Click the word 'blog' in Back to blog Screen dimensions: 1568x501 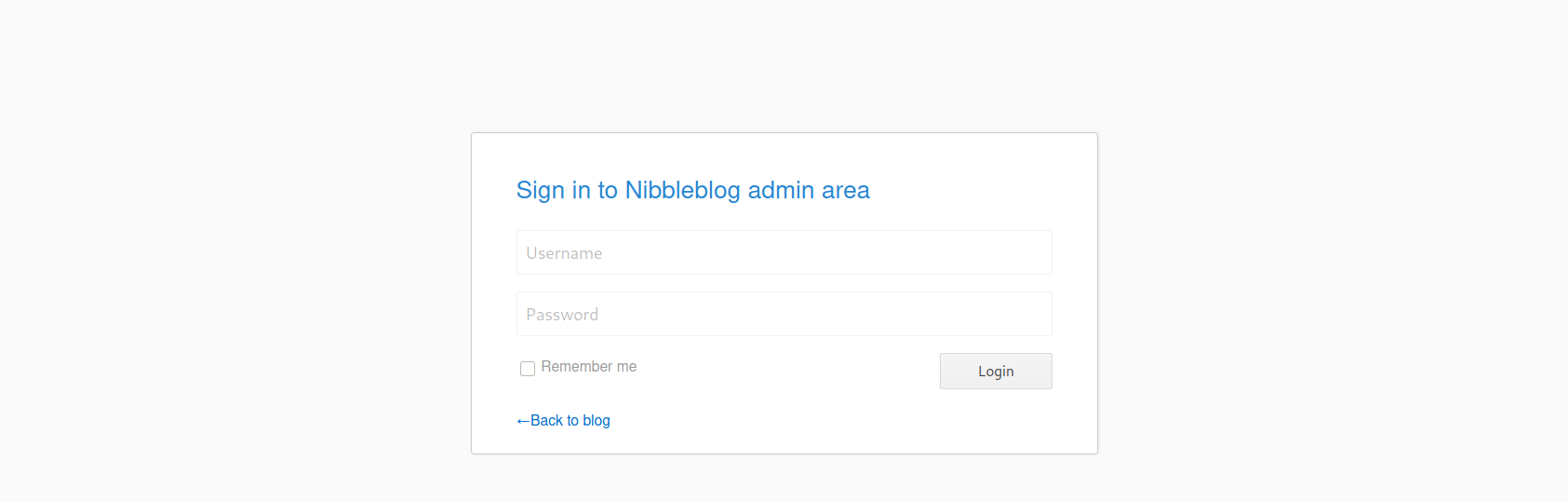(x=596, y=421)
